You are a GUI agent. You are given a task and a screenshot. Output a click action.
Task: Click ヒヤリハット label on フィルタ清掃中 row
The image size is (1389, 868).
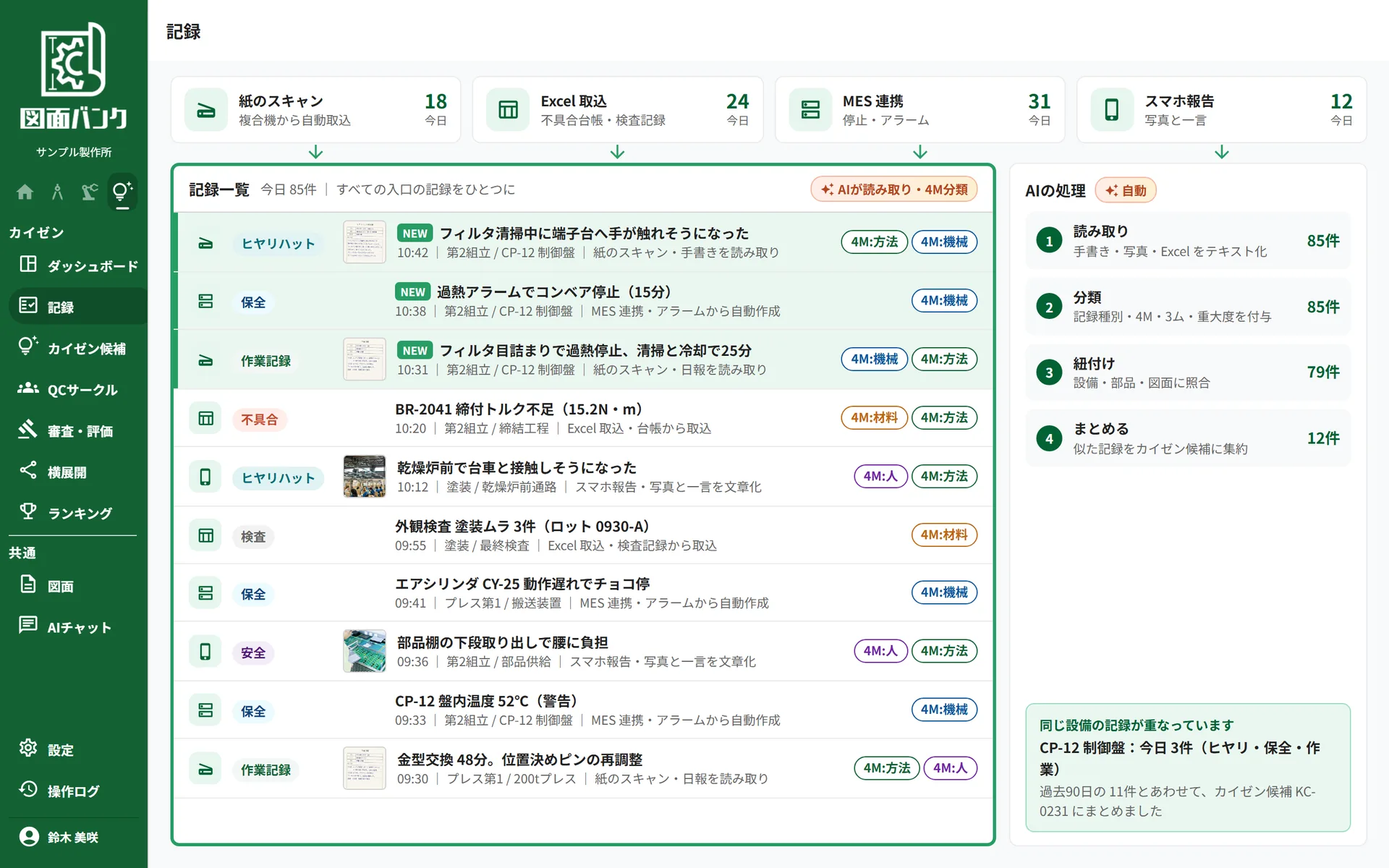tap(279, 244)
